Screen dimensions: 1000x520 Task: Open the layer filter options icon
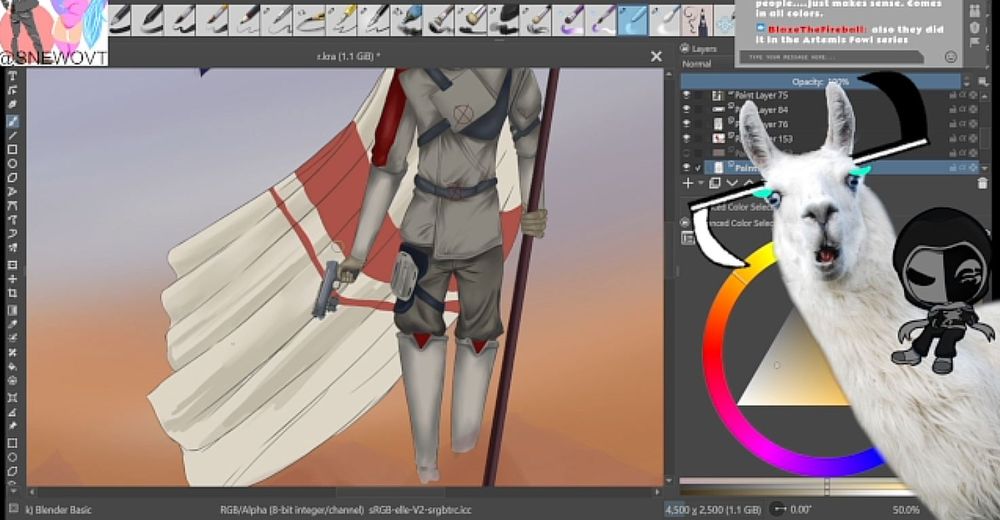pyautogui.click(x=983, y=81)
